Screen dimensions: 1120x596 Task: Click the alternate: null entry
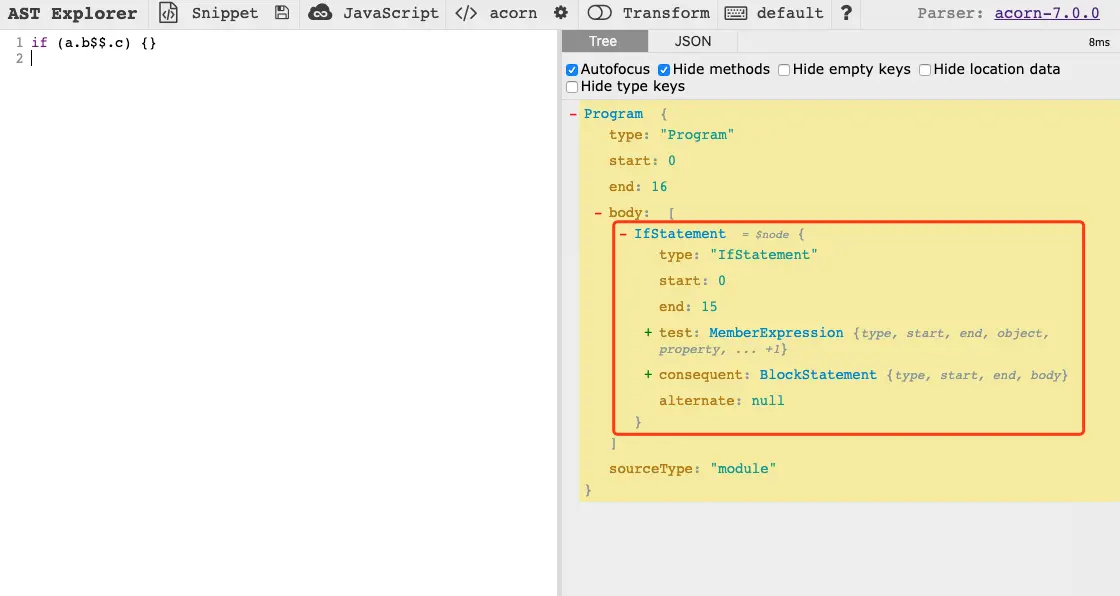tap(721, 401)
